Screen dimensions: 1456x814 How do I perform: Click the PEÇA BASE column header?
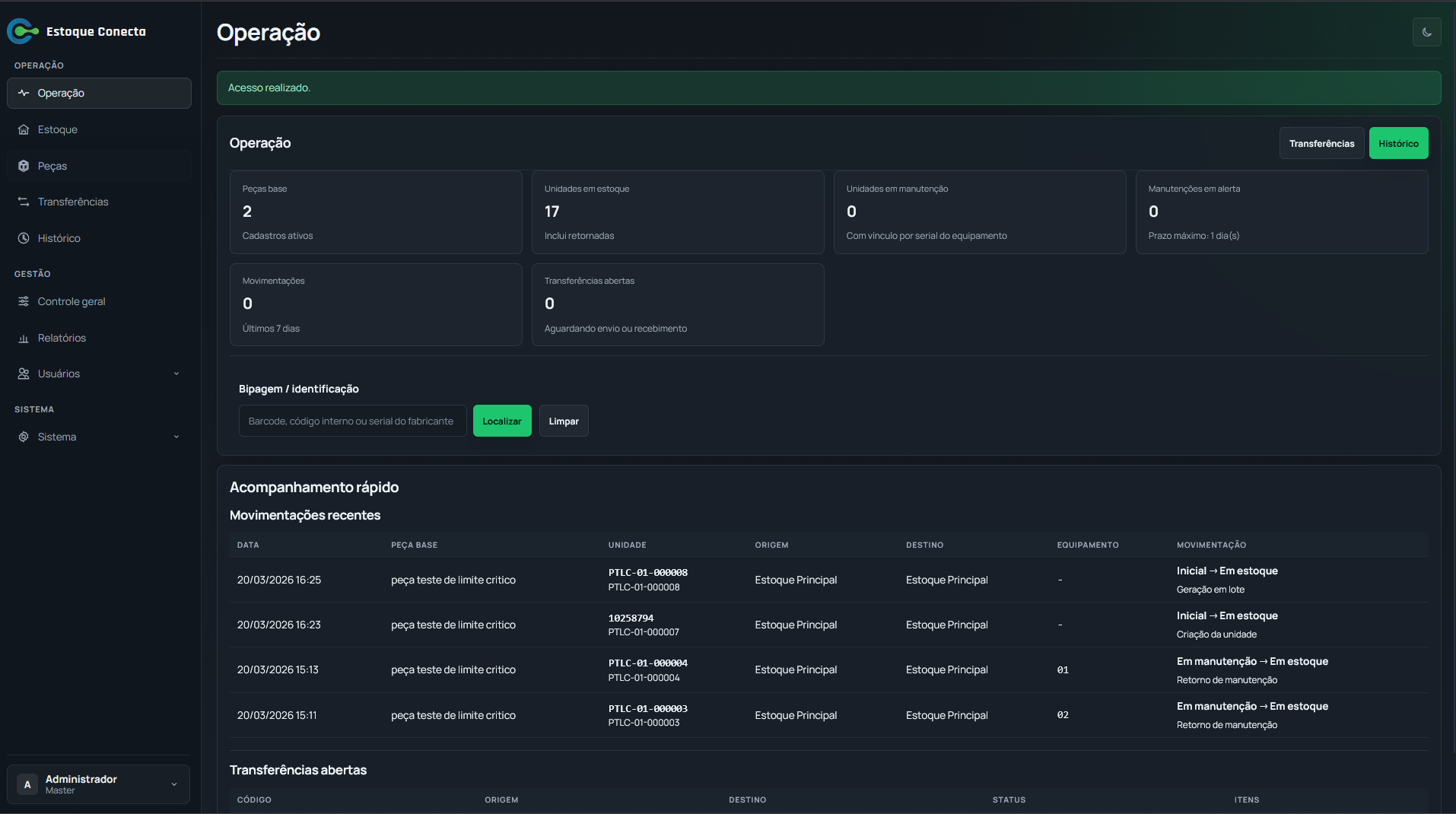pyautogui.click(x=414, y=545)
